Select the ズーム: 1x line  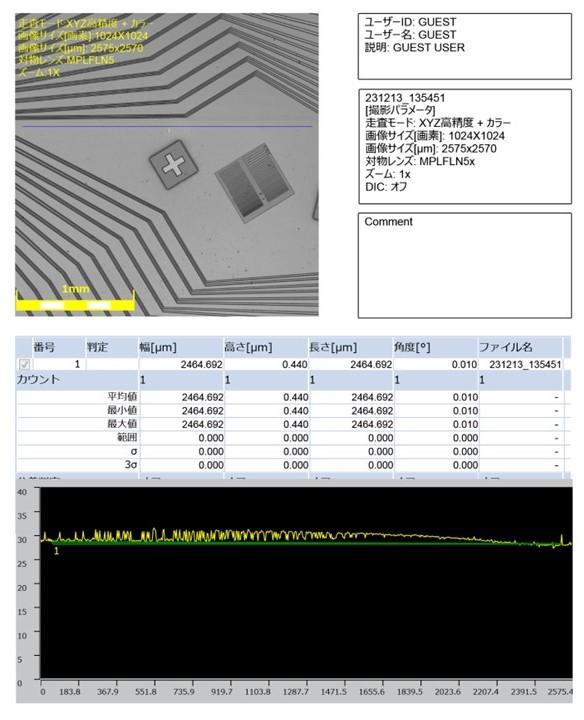pos(387,174)
